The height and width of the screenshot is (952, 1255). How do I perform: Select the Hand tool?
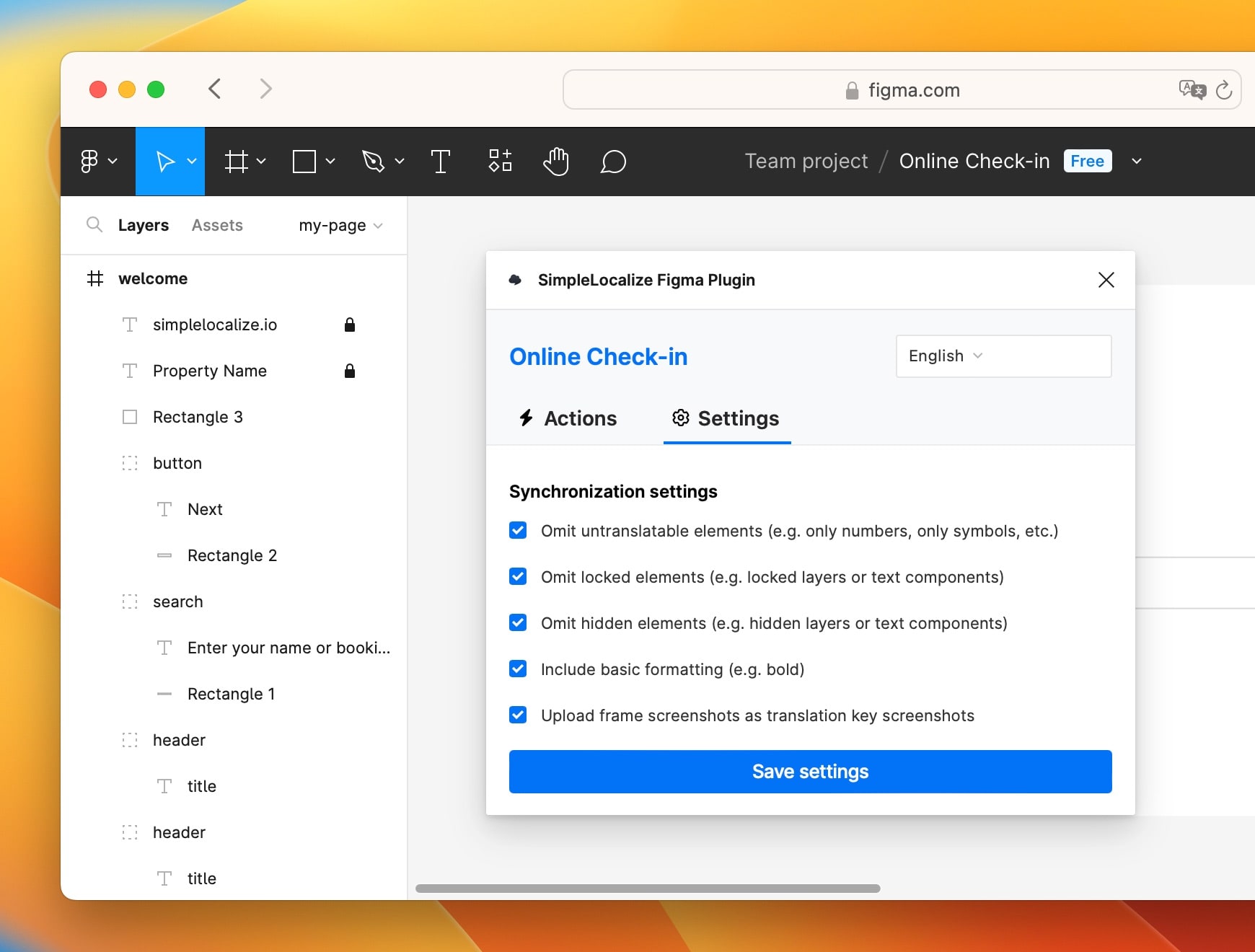556,161
